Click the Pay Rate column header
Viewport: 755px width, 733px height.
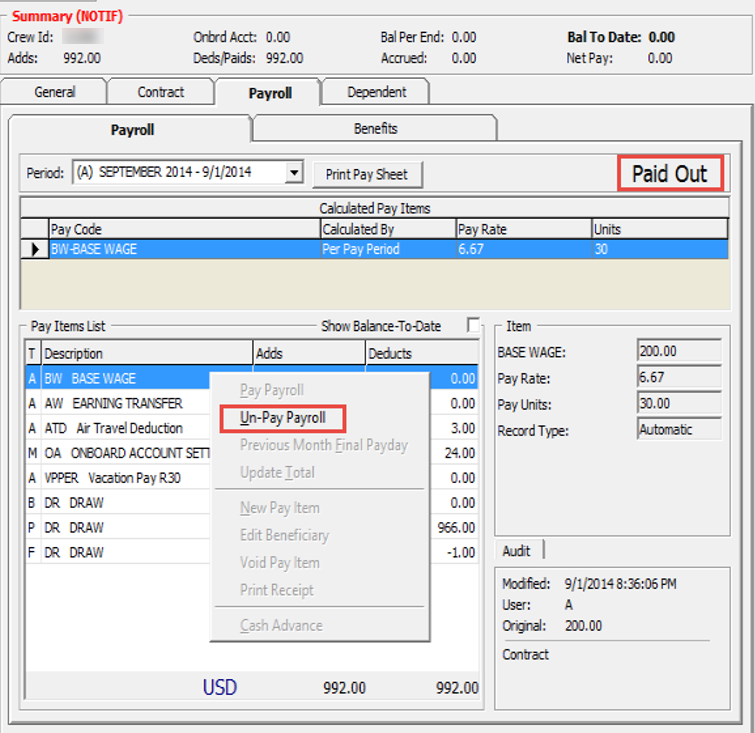click(x=524, y=229)
